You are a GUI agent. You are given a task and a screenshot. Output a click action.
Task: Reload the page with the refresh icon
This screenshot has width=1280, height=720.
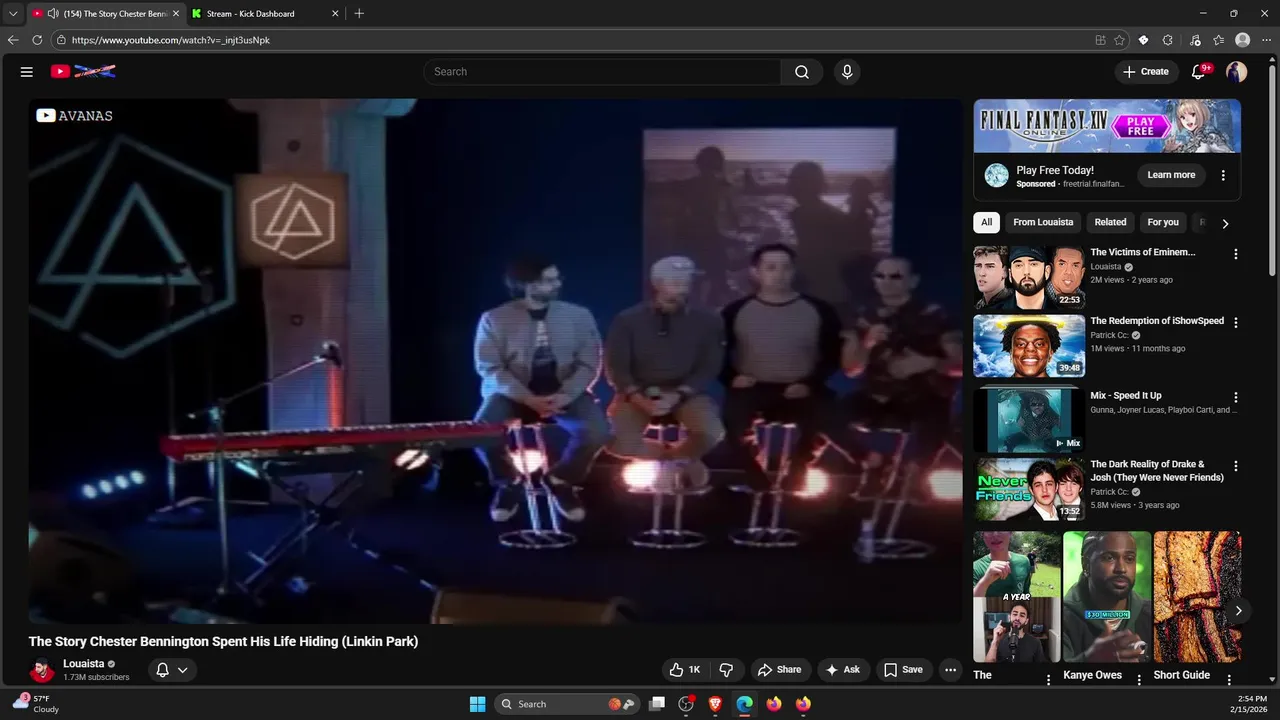[37, 40]
